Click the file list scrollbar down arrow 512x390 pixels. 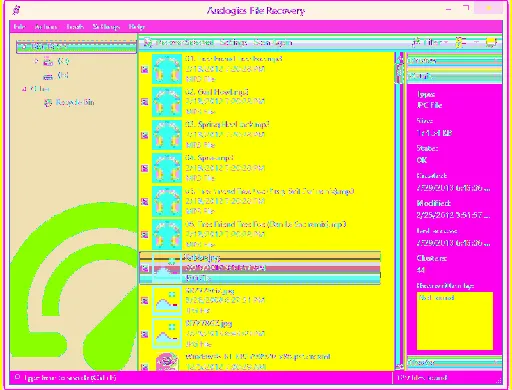[x=399, y=366]
